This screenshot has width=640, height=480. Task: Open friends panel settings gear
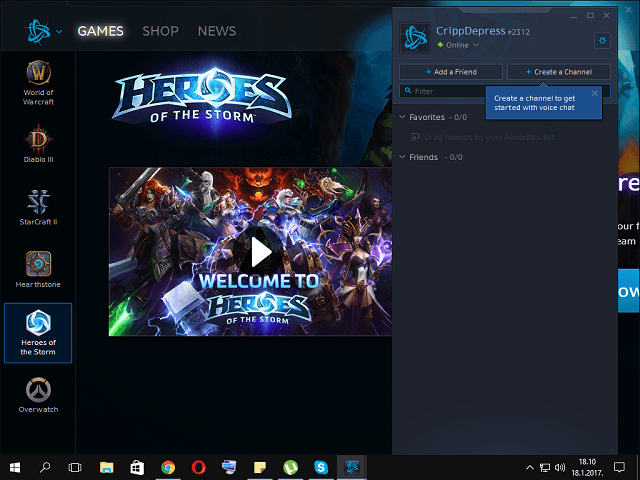[x=602, y=40]
